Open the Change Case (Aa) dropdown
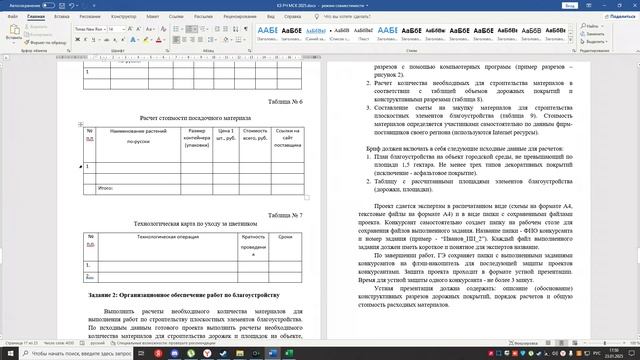 point(150,29)
